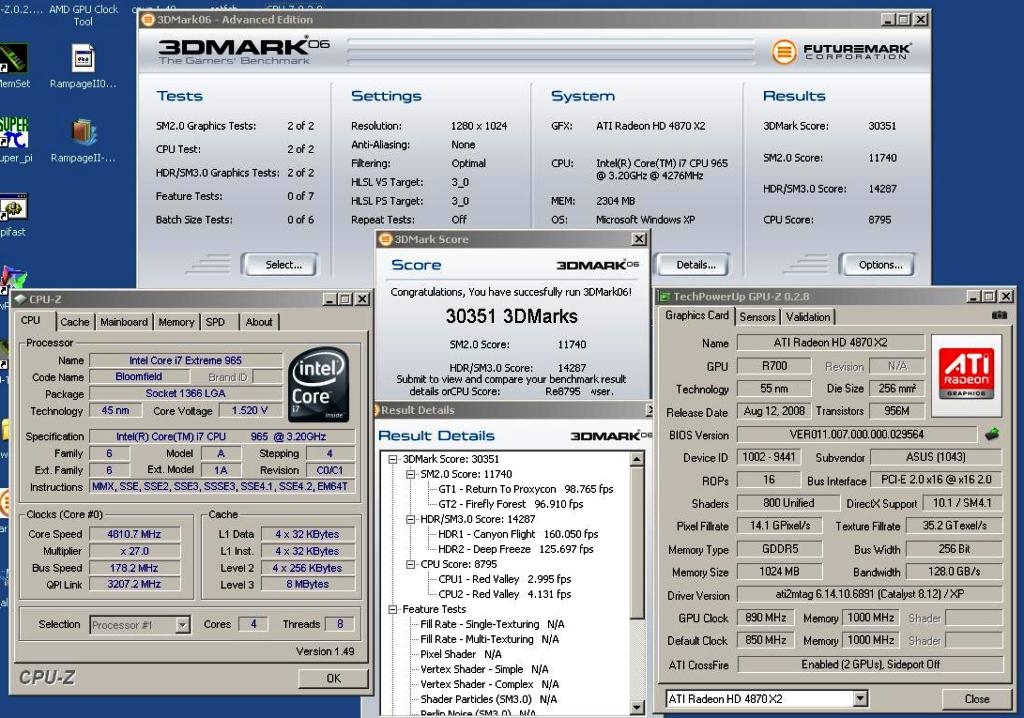Click the Options... button under Results
The width and height of the screenshot is (1024, 718).
point(878,265)
